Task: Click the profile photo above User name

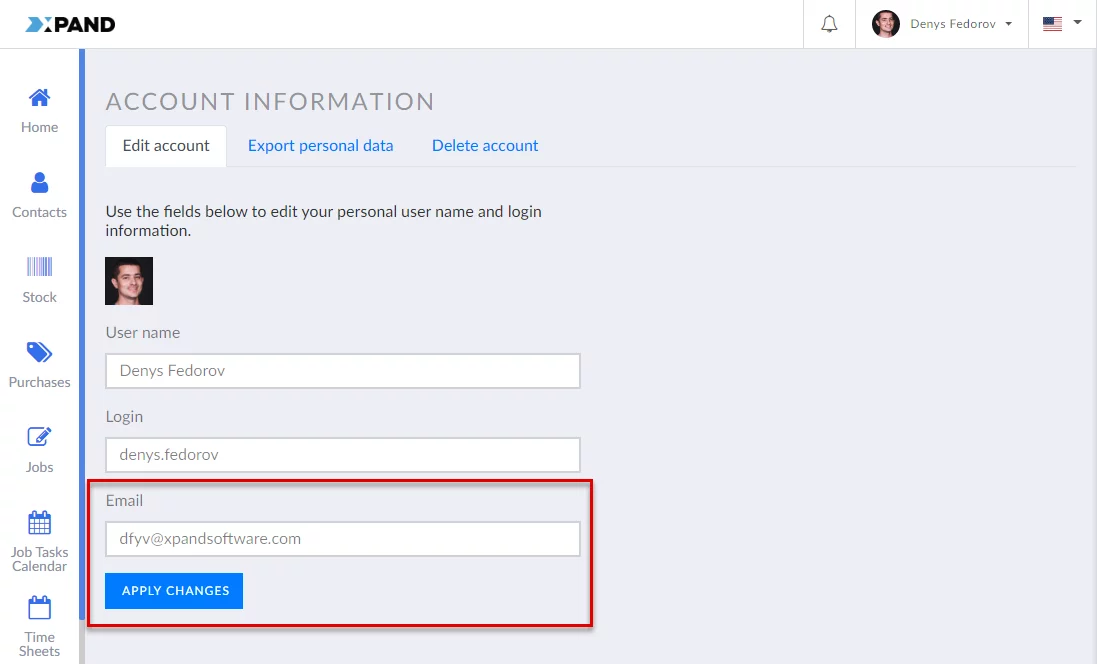Action: (x=129, y=281)
